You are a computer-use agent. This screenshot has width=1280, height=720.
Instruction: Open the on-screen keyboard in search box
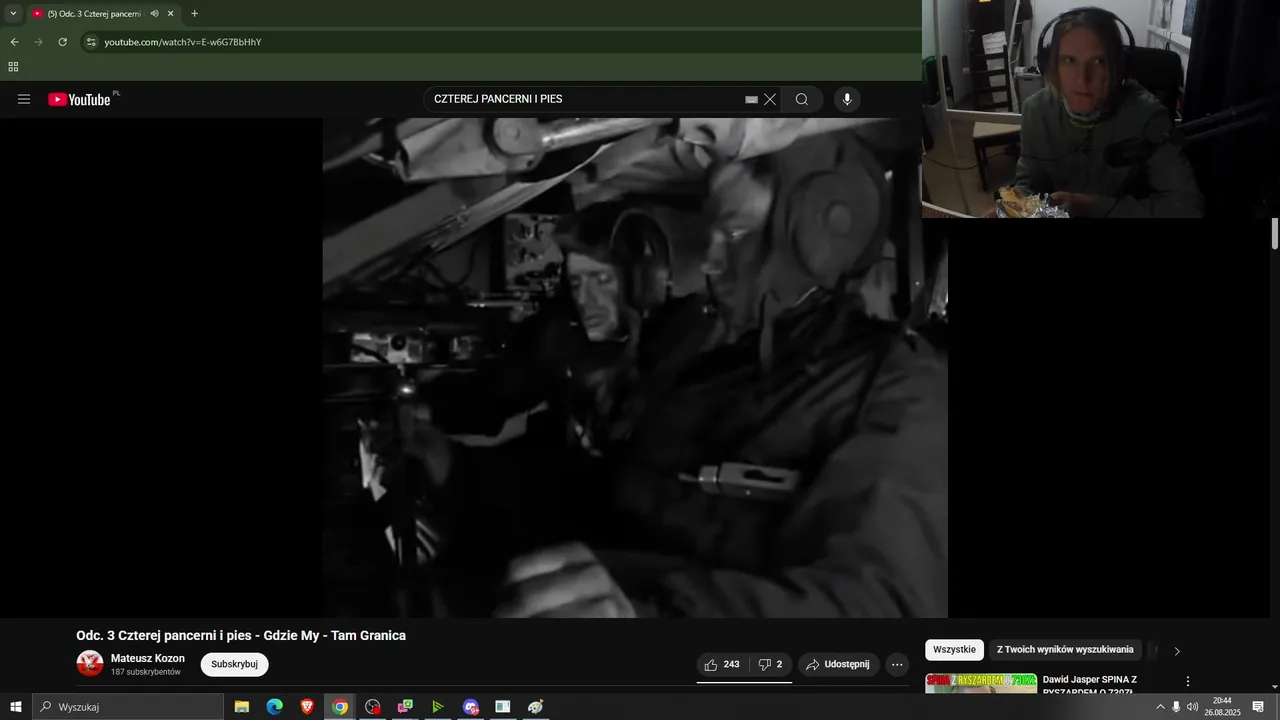point(751,100)
